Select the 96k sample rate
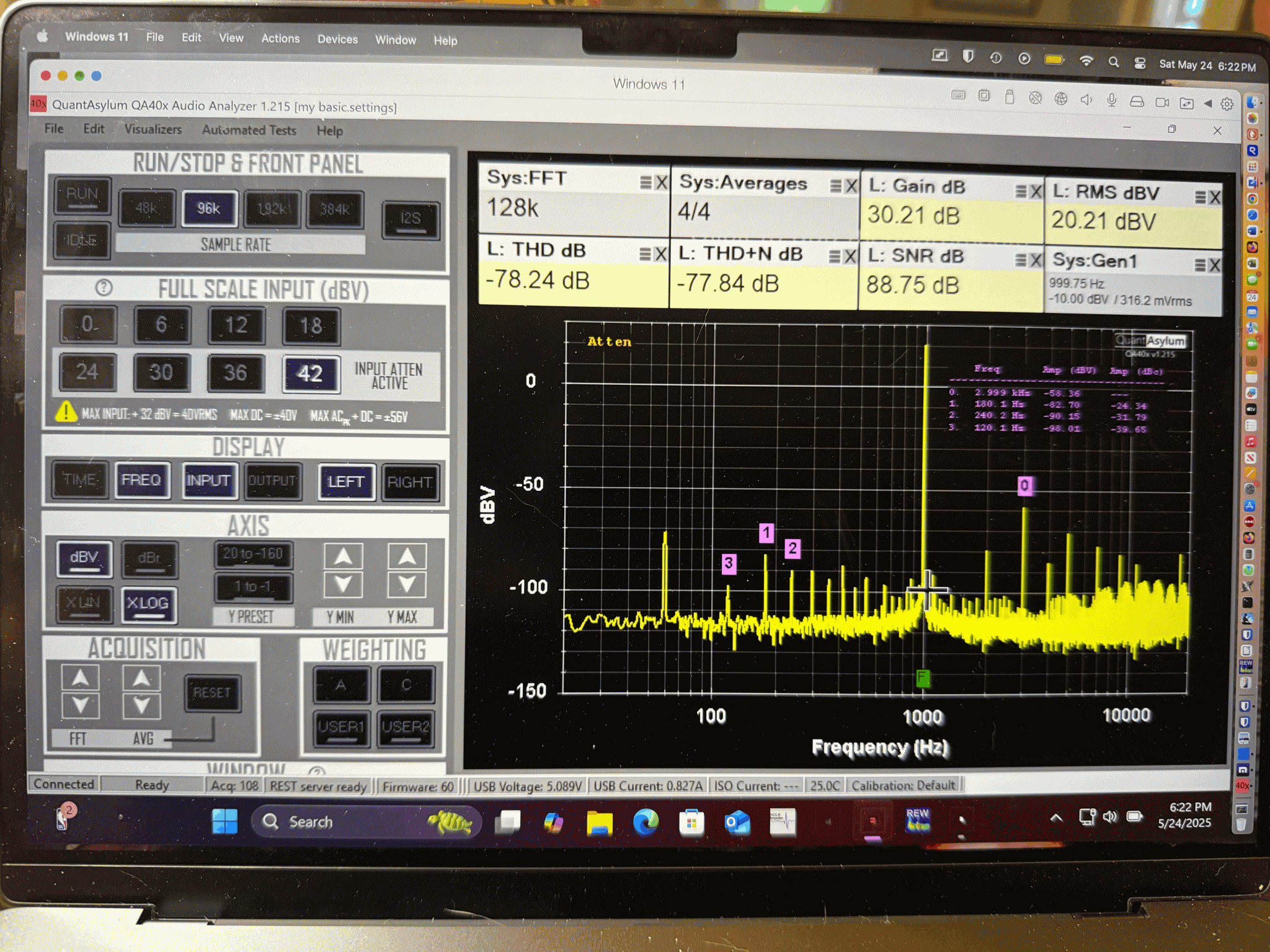The image size is (1270, 952). click(x=210, y=209)
